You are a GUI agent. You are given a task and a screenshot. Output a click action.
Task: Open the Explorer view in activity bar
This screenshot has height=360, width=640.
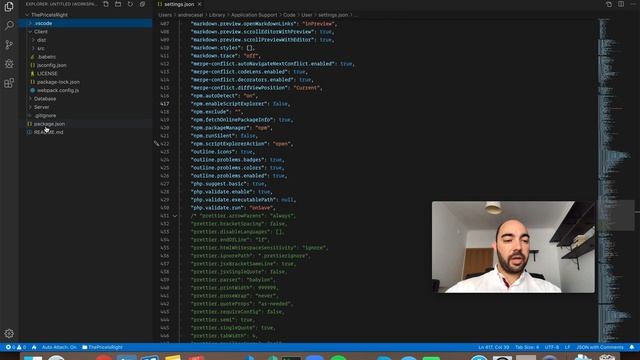[9, 7]
